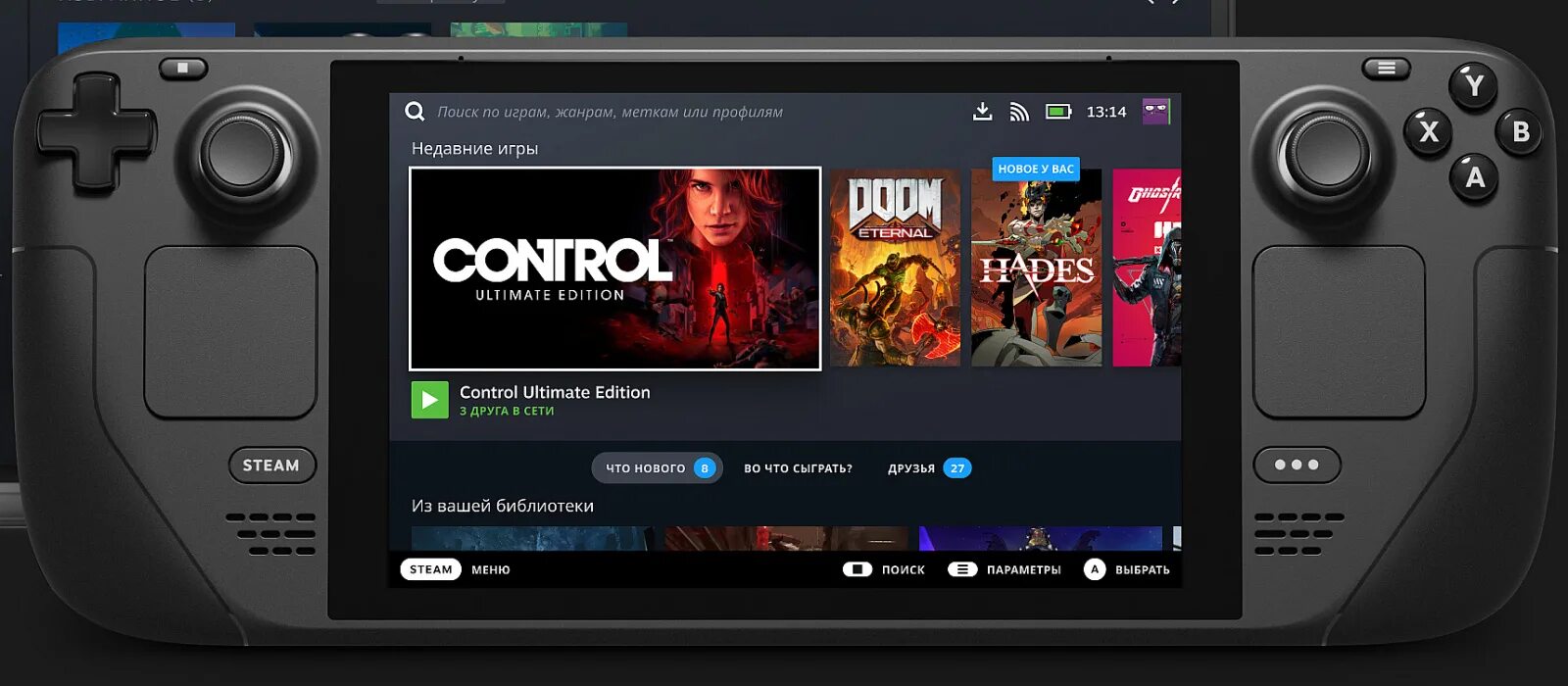Click the right square trackpad
This screenshot has height=686, width=1568.
coord(1339,332)
